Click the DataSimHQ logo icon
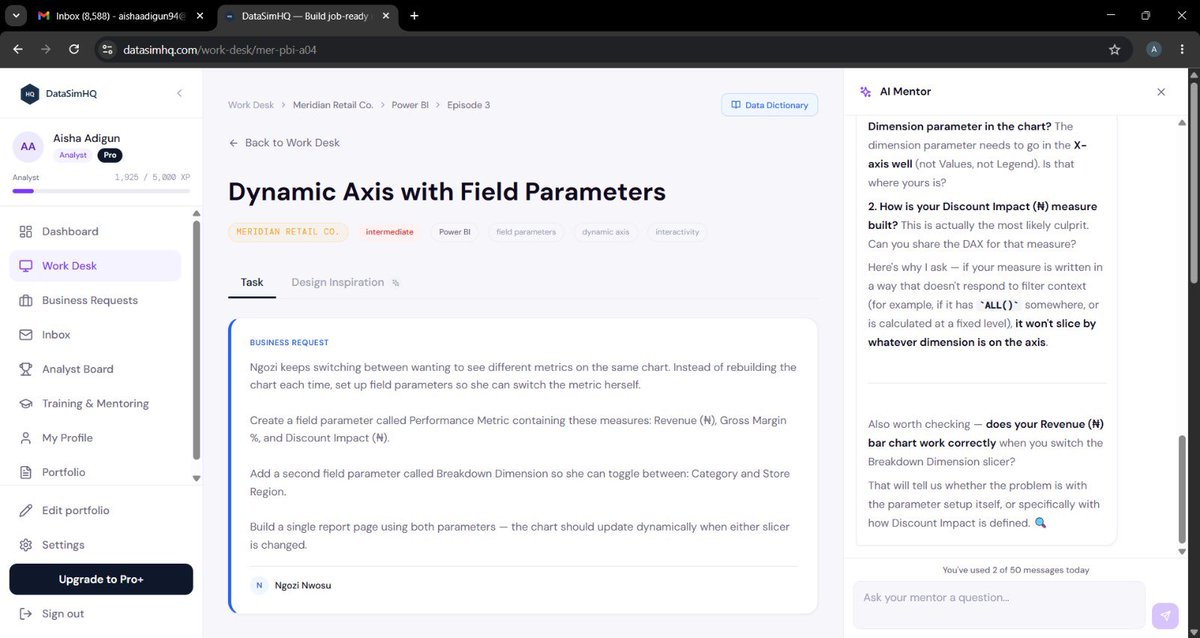 point(29,93)
